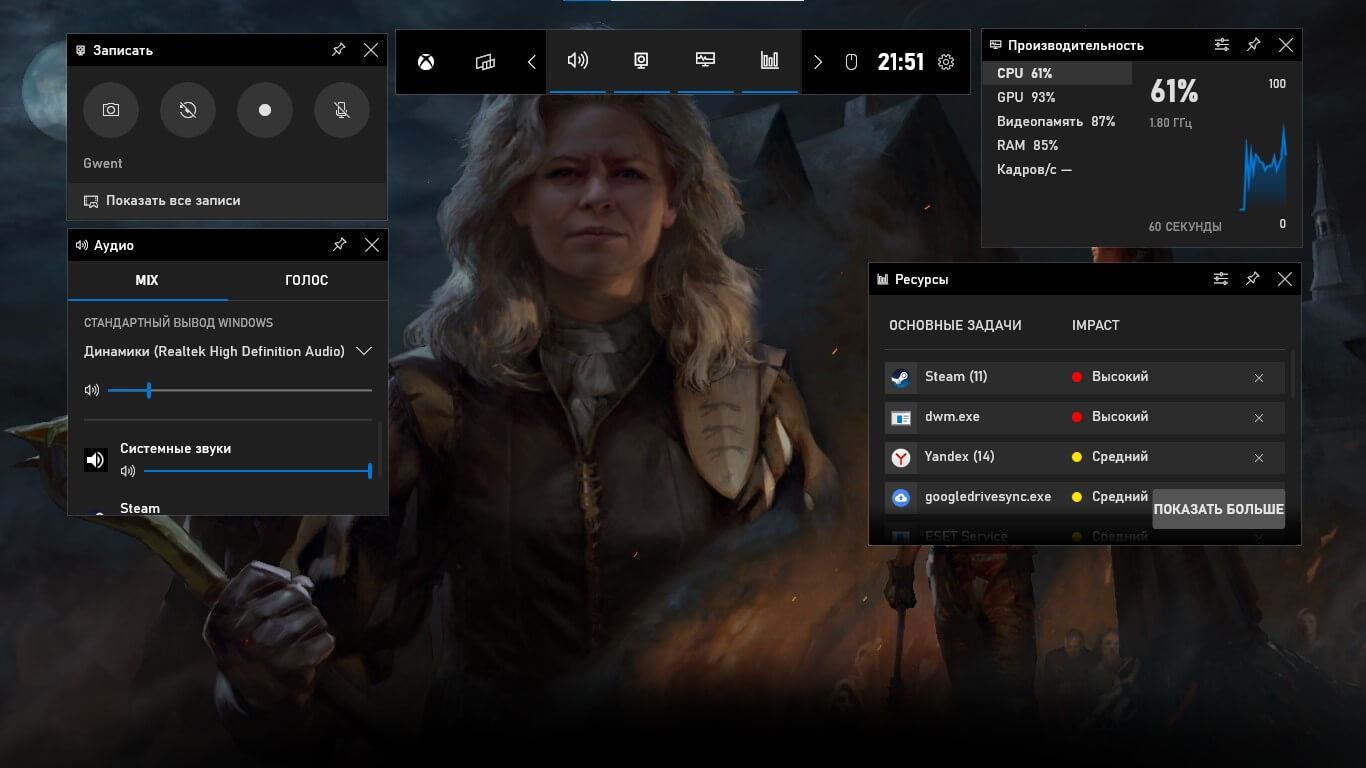This screenshot has height=768, width=1366.
Task: Open the Динамики output device dropdown
Action: (364, 351)
